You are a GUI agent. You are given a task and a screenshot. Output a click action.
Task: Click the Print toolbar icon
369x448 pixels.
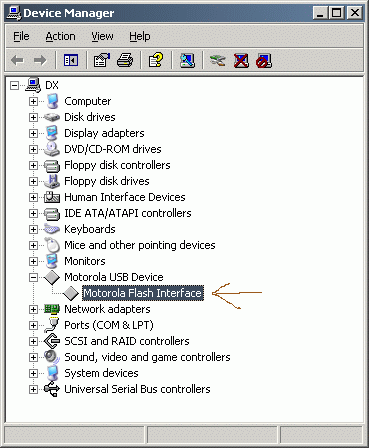coord(125,60)
